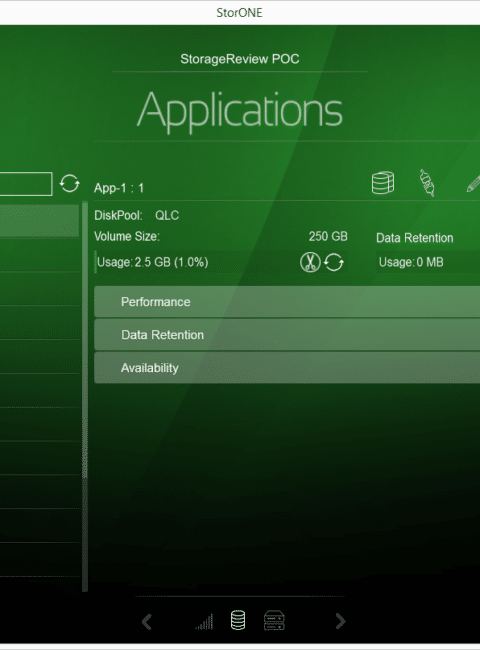Click the Data Retention Usage 0 MB bar

[428, 262]
